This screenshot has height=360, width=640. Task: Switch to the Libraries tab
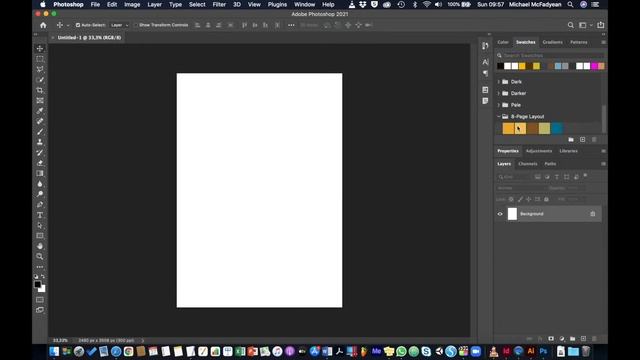coord(568,151)
